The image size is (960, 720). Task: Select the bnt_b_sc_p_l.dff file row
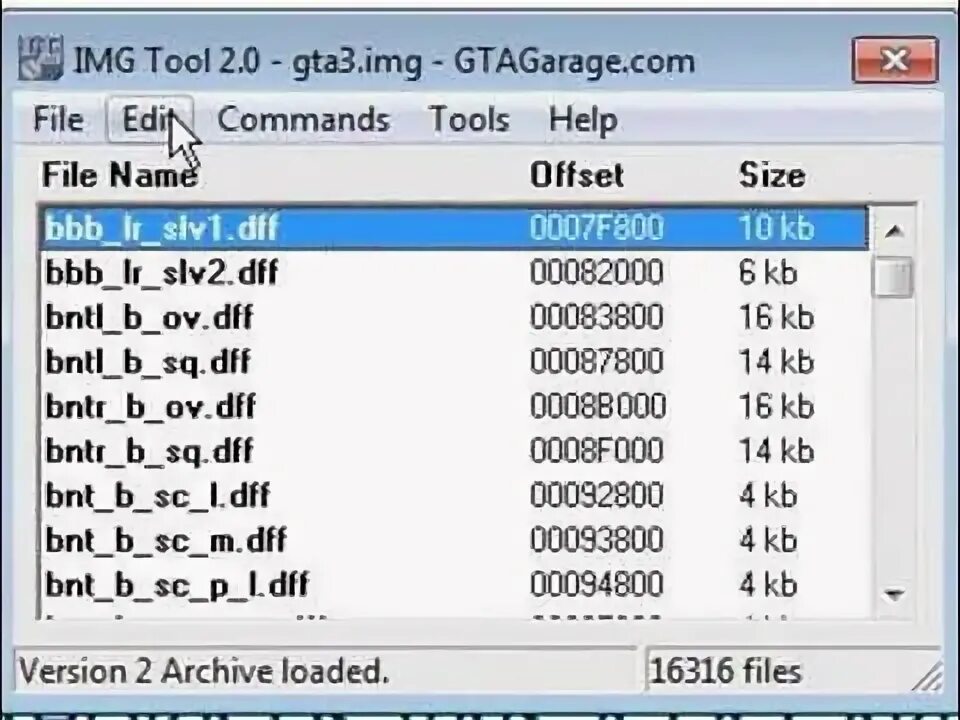pyautogui.click(x=454, y=585)
